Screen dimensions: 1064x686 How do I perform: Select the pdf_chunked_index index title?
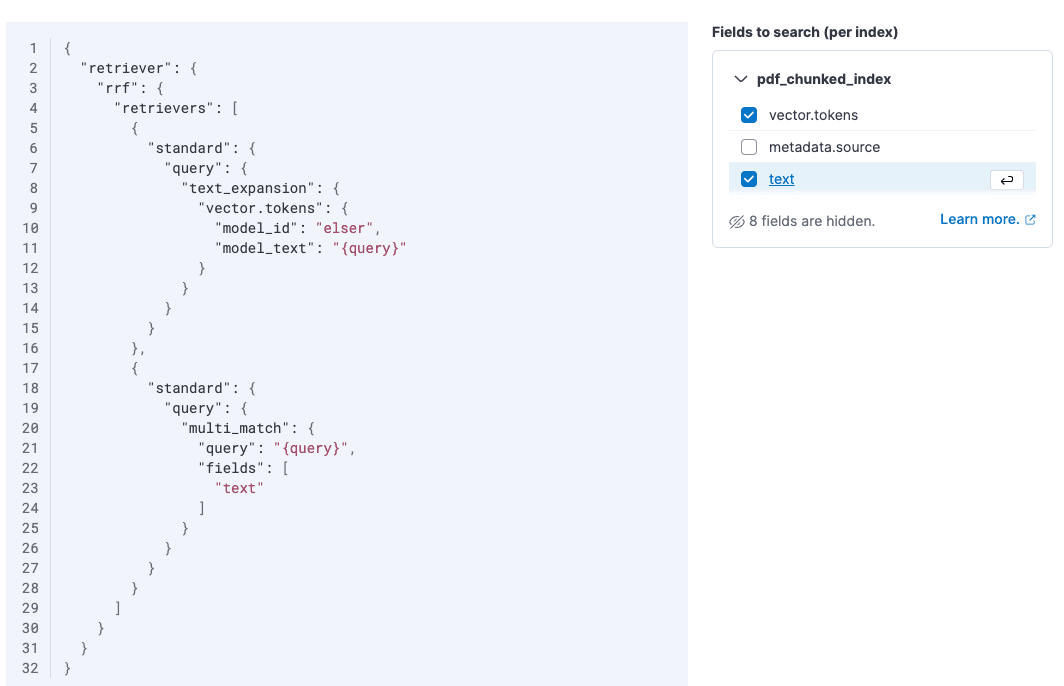pyautogui.click(x=824, y=79)
